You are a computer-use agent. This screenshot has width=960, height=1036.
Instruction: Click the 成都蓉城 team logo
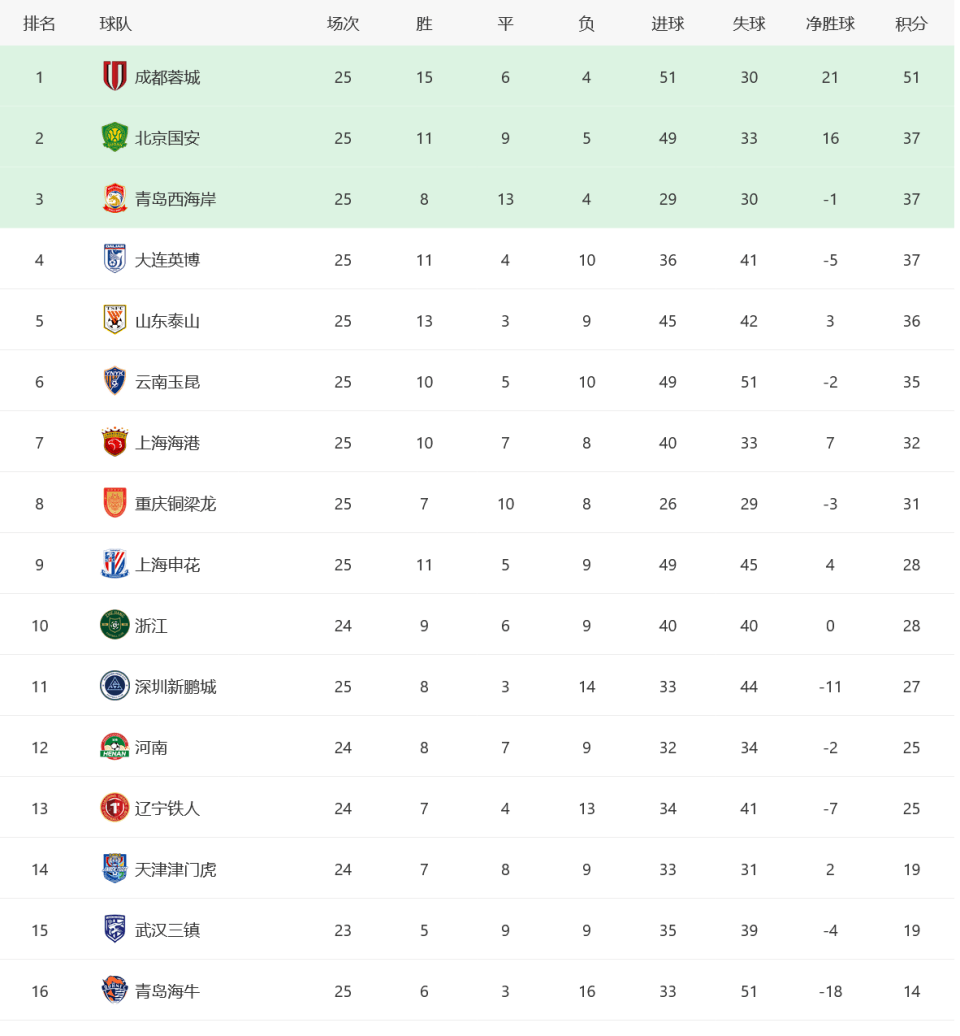115,77
